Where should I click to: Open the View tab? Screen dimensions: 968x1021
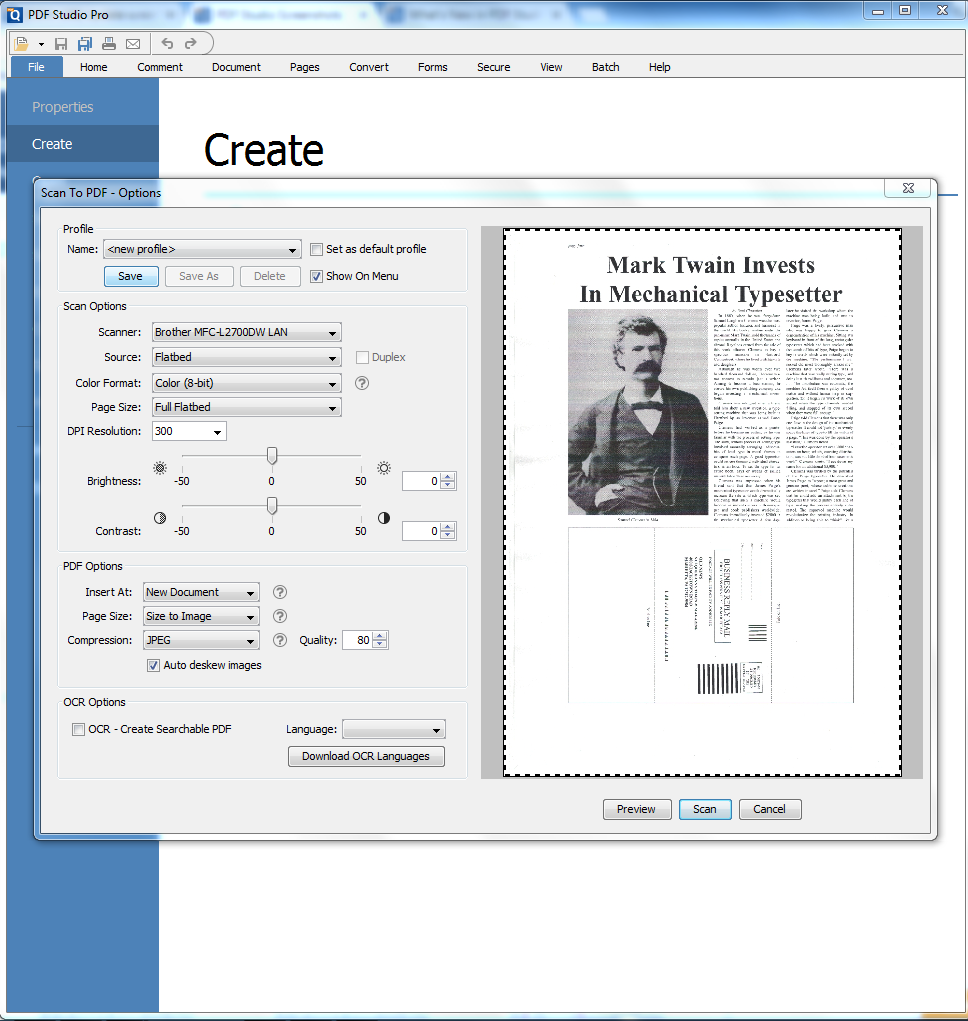coord(551,67)
